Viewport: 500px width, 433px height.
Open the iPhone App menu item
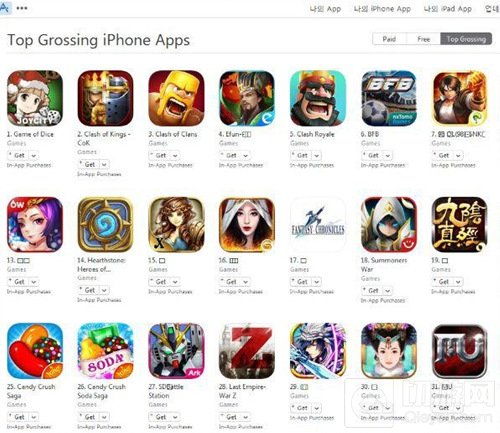coord(382,9)
